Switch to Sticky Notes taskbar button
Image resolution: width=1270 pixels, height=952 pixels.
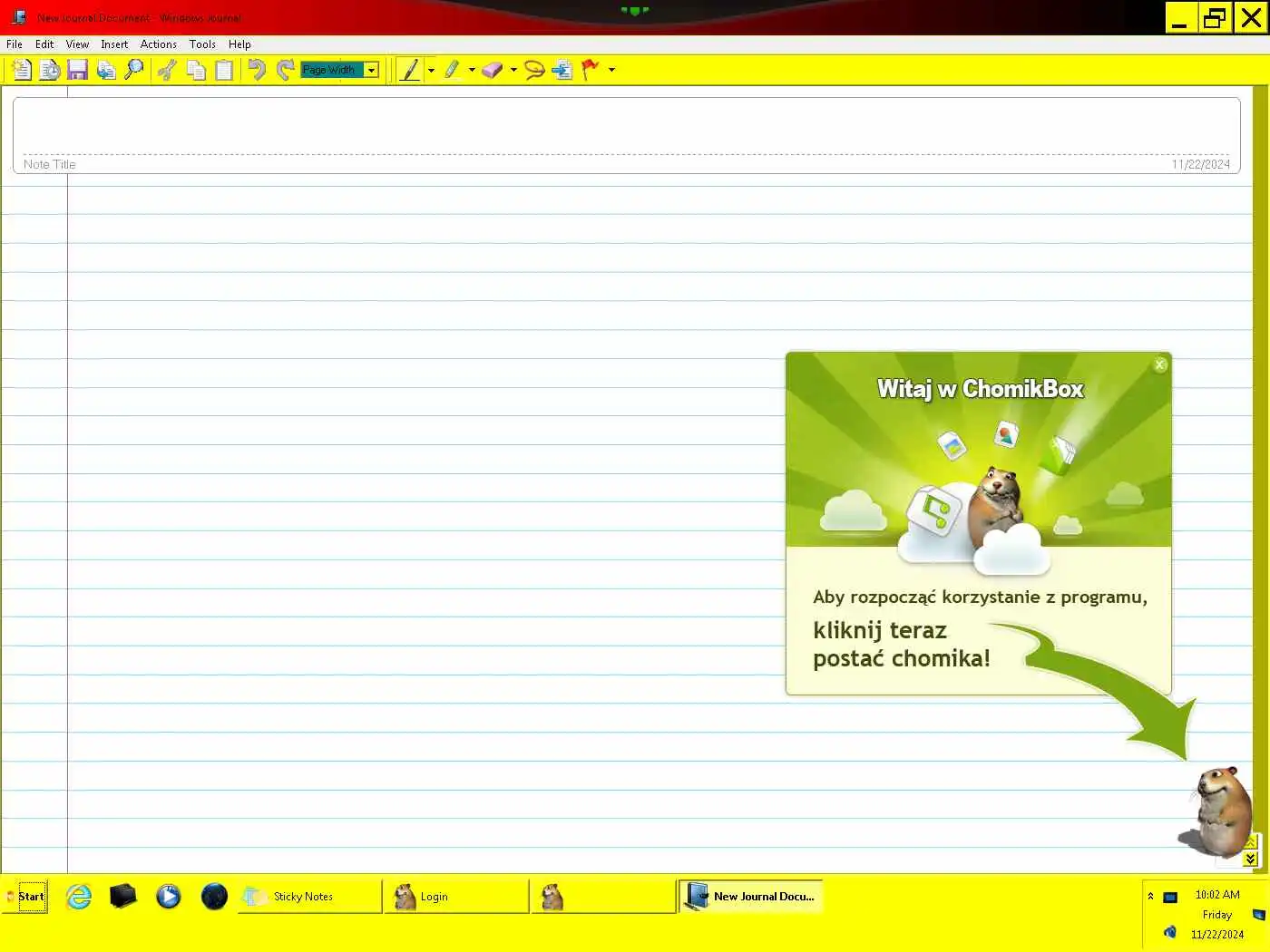309,897
